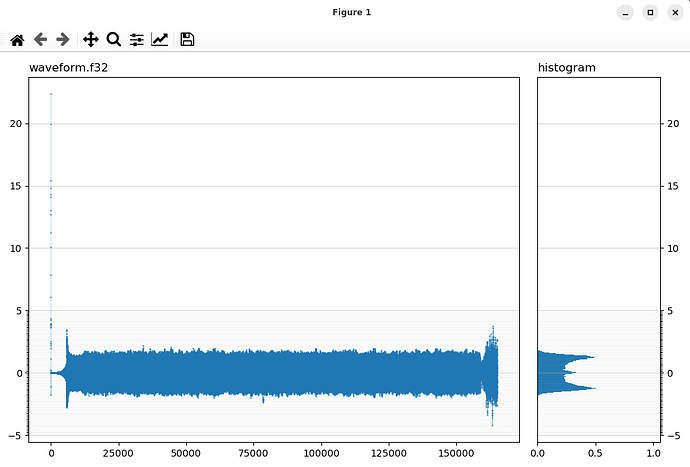The width and height of the screenshot is (690, 467).
Task: Maximize the Figure 1 window
Action: click(x=650, y=12)
